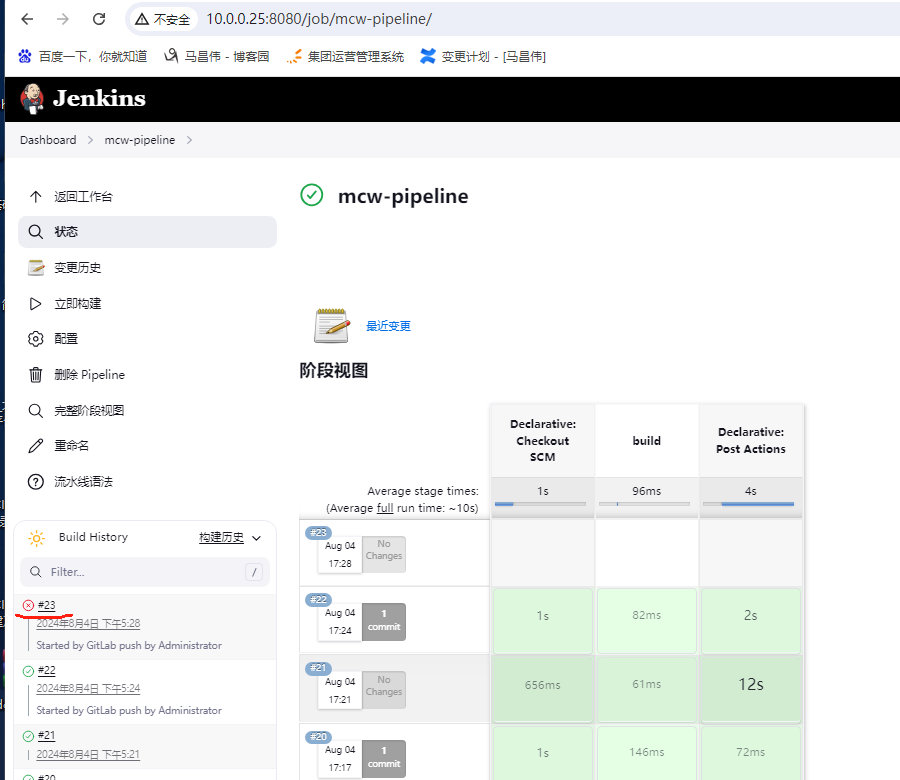Click the trash icon beside 删除 Pipeline
Viewport: 900px width, 780px height.
click(x=36, y=375)
